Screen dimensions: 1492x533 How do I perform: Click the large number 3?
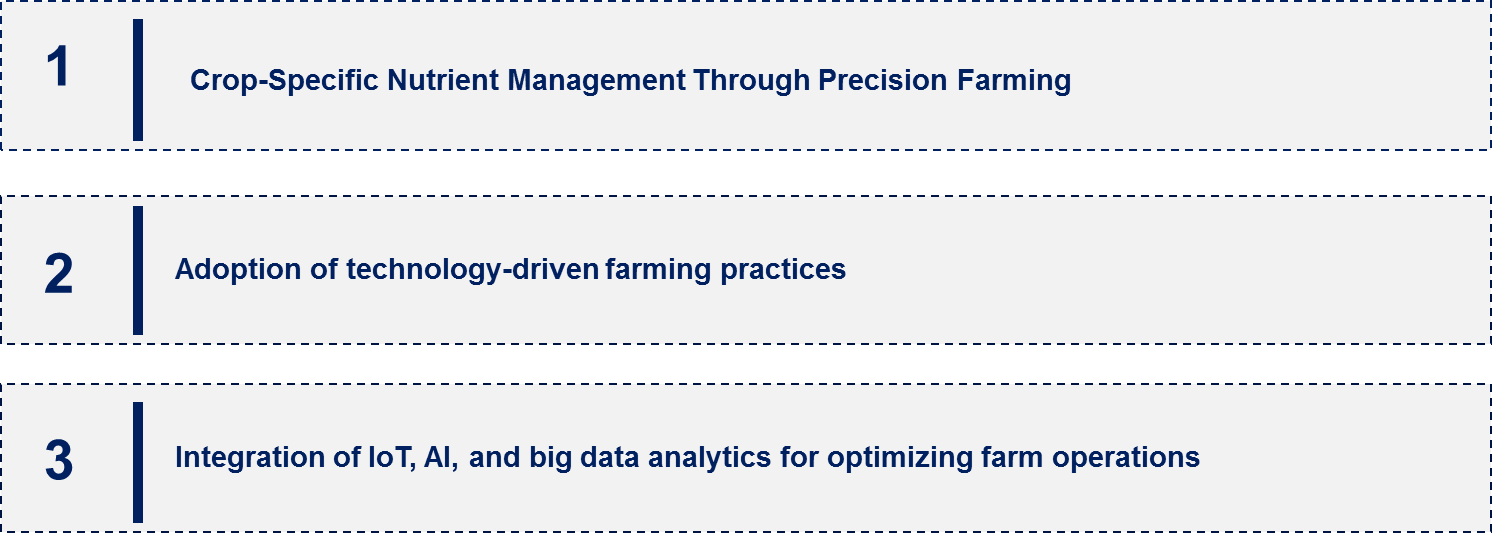click(x=59, y=460)
